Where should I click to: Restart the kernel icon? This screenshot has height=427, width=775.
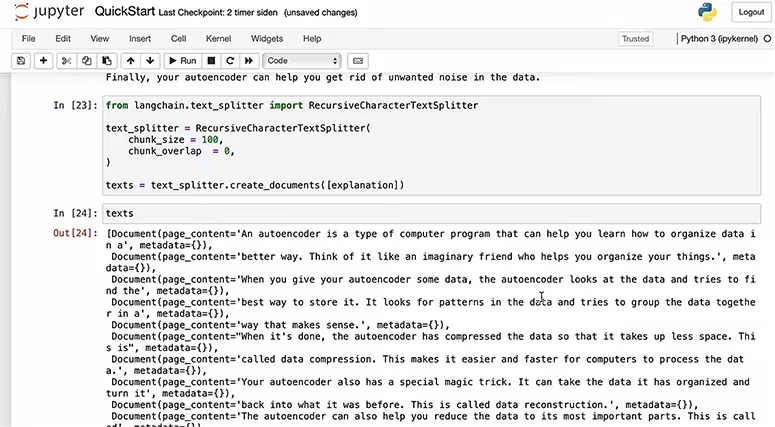point(230,61)
